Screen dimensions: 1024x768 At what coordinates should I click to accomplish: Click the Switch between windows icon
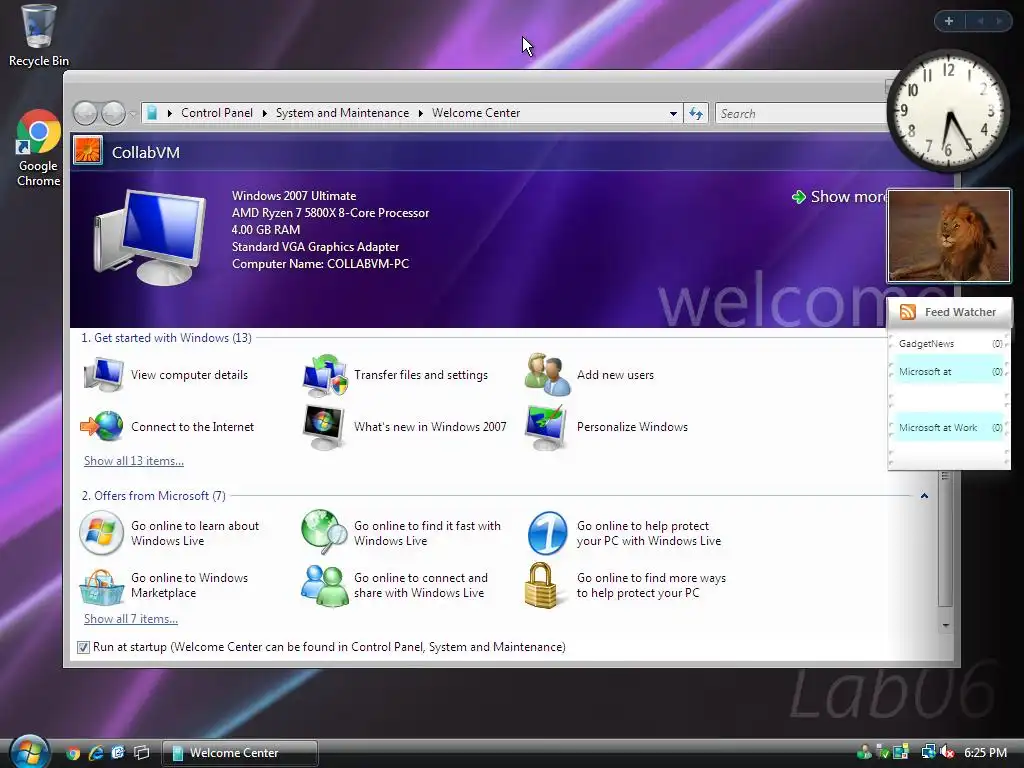(x=142, y=753)
